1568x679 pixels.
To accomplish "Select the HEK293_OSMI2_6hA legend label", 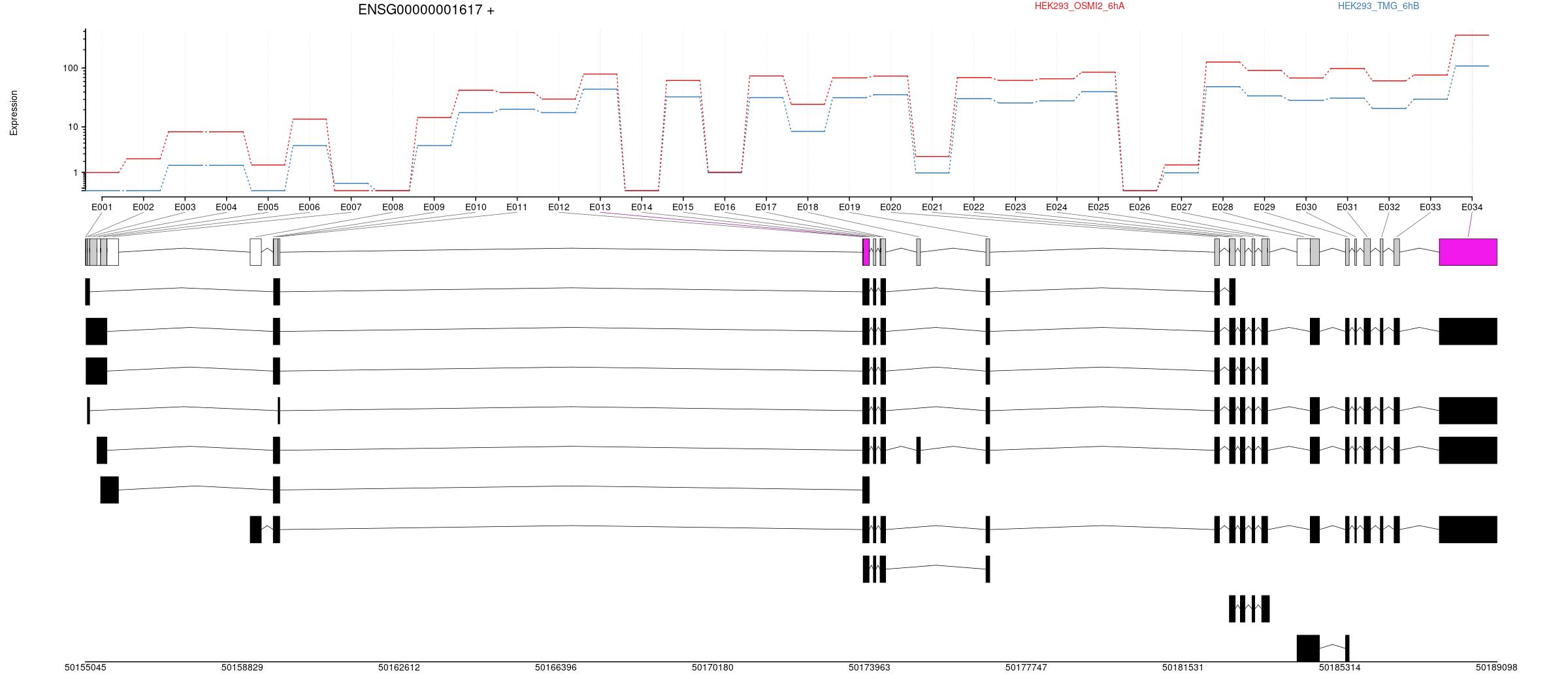I will click(1079, 6).
